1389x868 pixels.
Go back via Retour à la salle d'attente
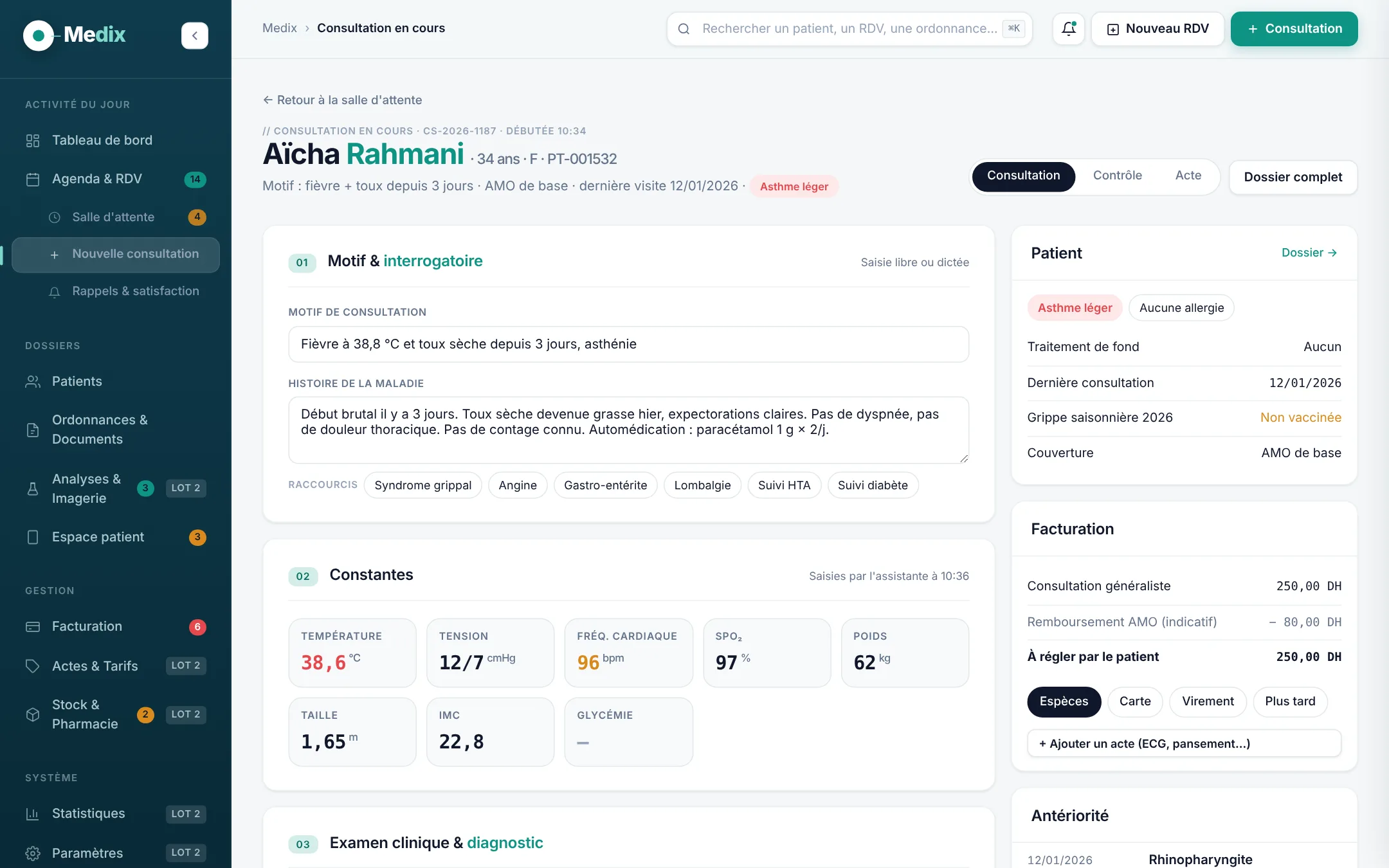point(342,100)
